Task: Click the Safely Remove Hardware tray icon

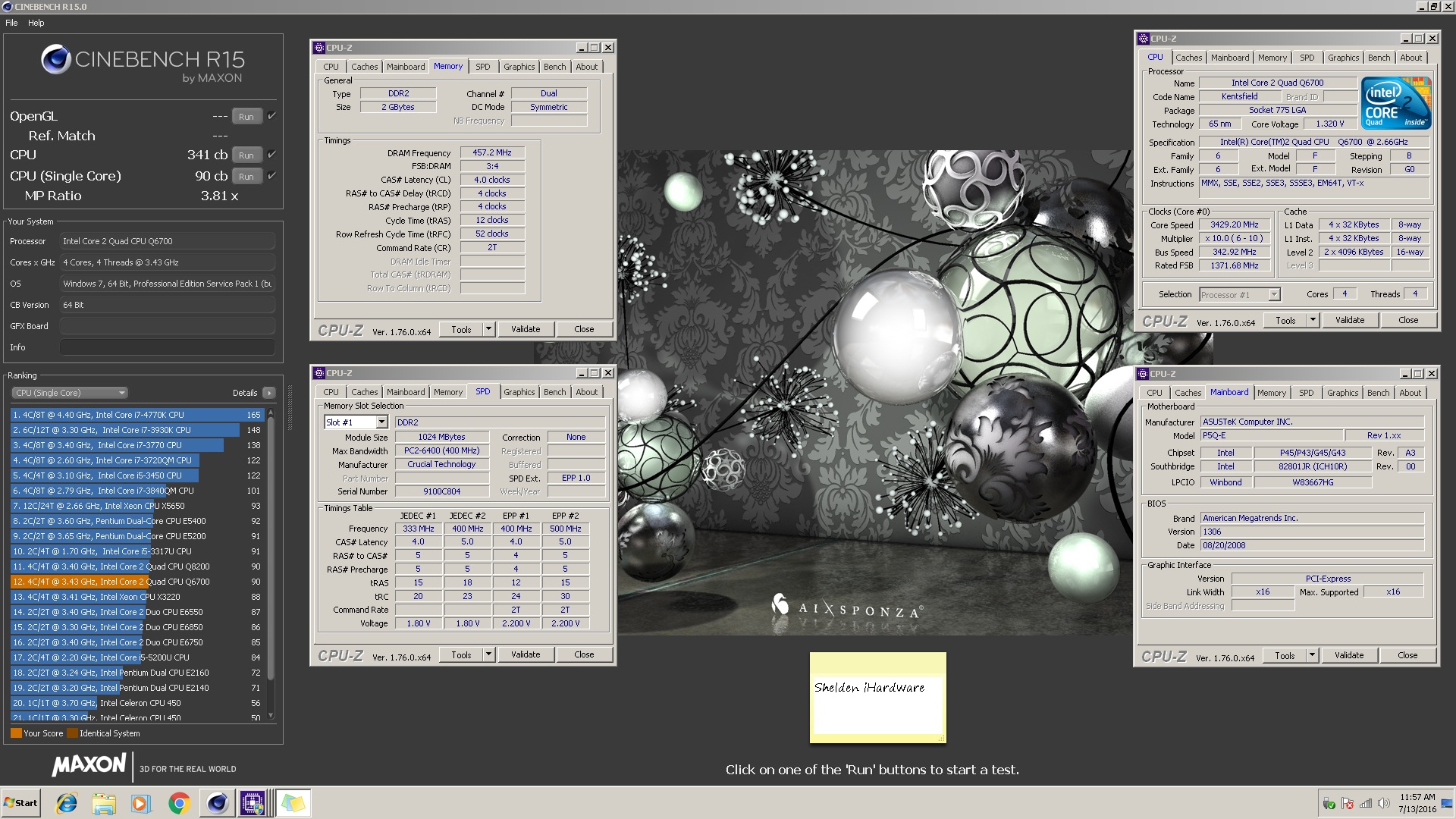Action: point(1329,804)
